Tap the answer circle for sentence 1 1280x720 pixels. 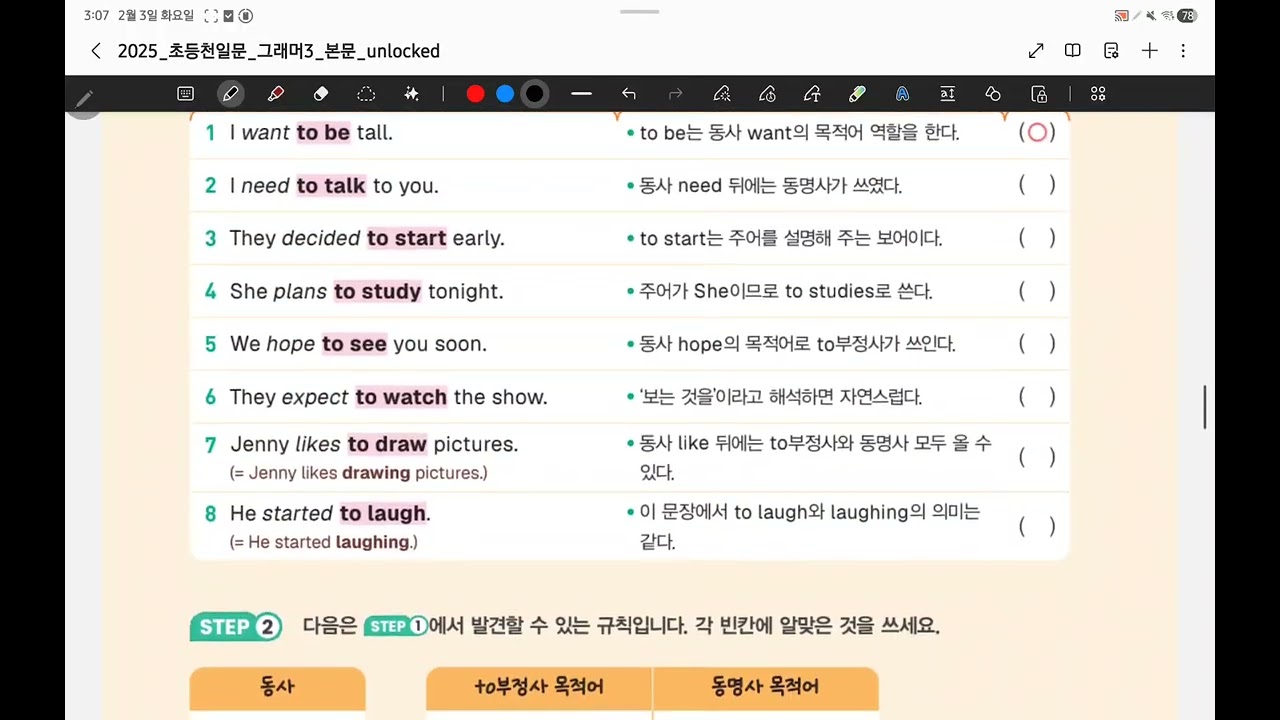click(x=1037, y=132)
